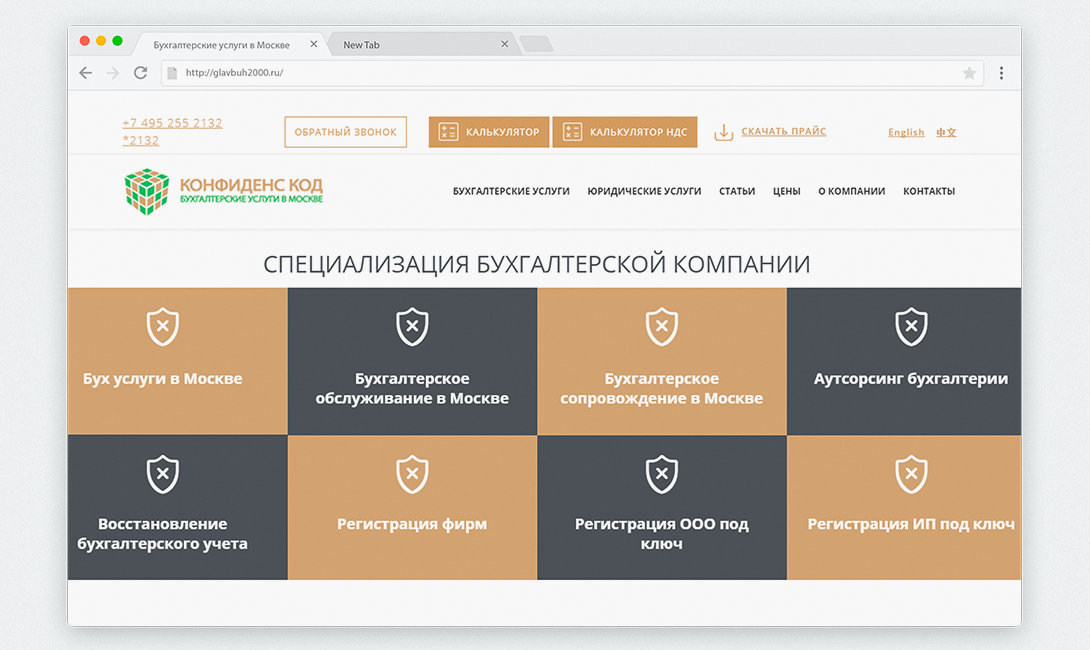Open Регистрация ООО под ключ tile title
This screenshot has width=1090, height=650.
click(x=662, y=534)
